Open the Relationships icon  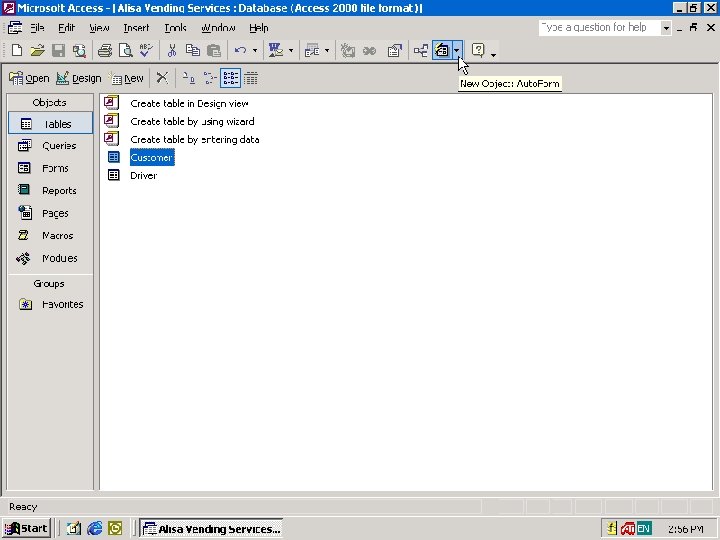[421, 50]
